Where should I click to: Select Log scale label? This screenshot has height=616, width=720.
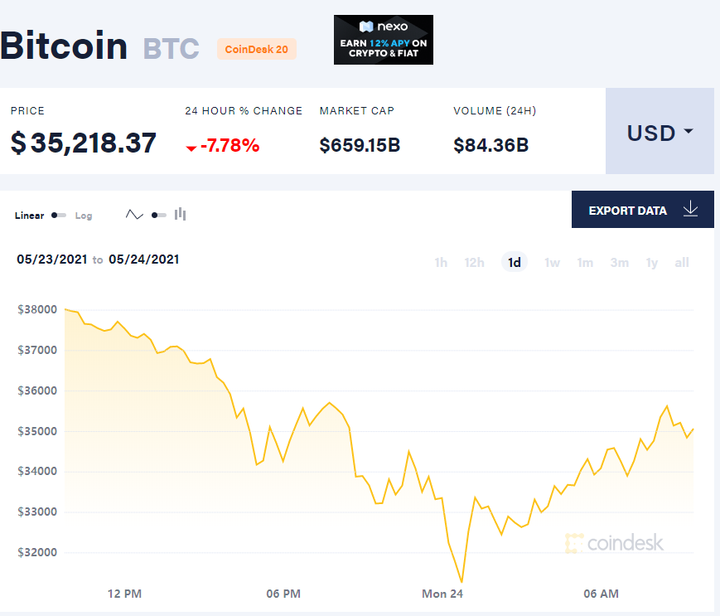(84, 215)
